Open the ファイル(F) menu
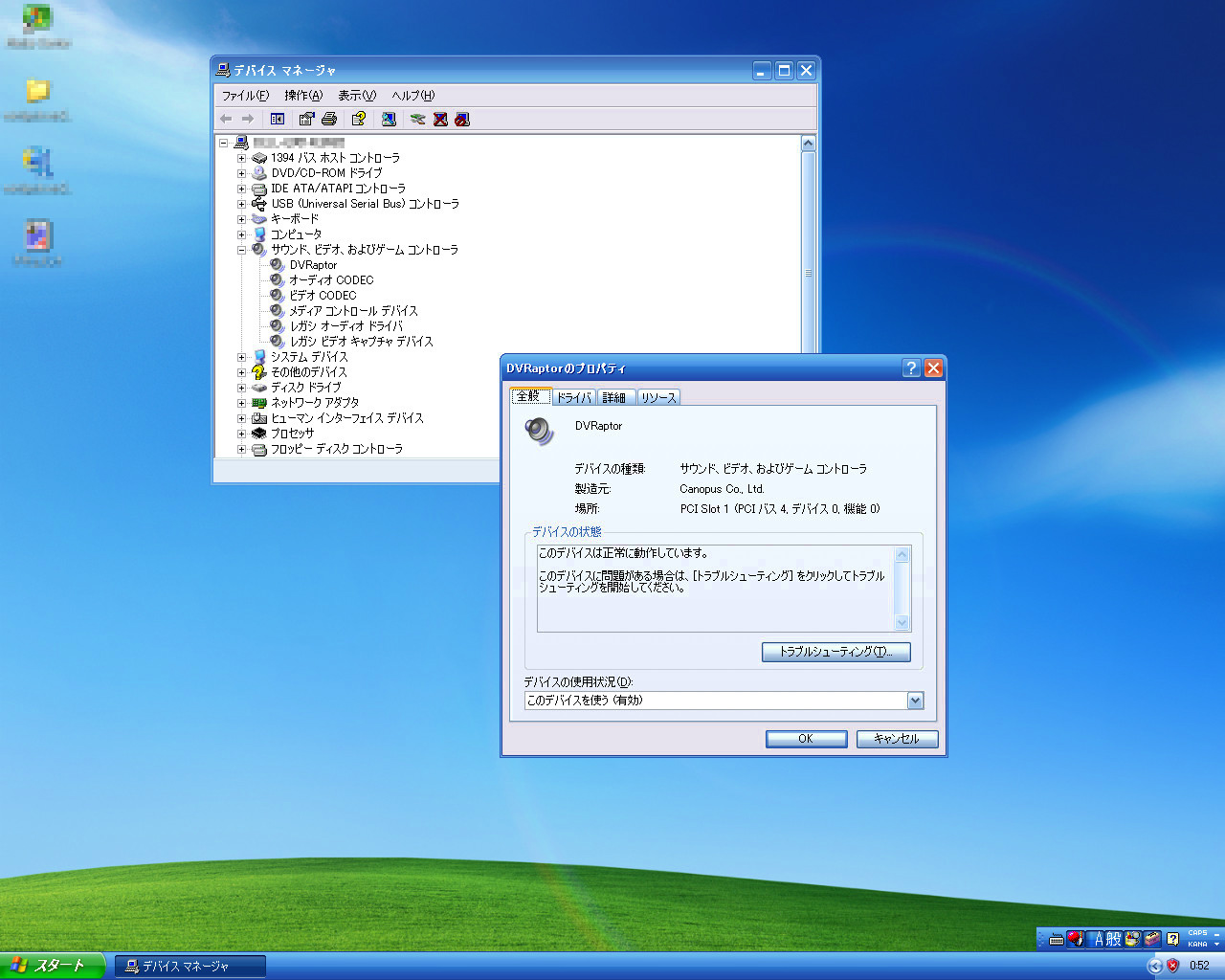1225x980 pixels. (x=245, y=96)
